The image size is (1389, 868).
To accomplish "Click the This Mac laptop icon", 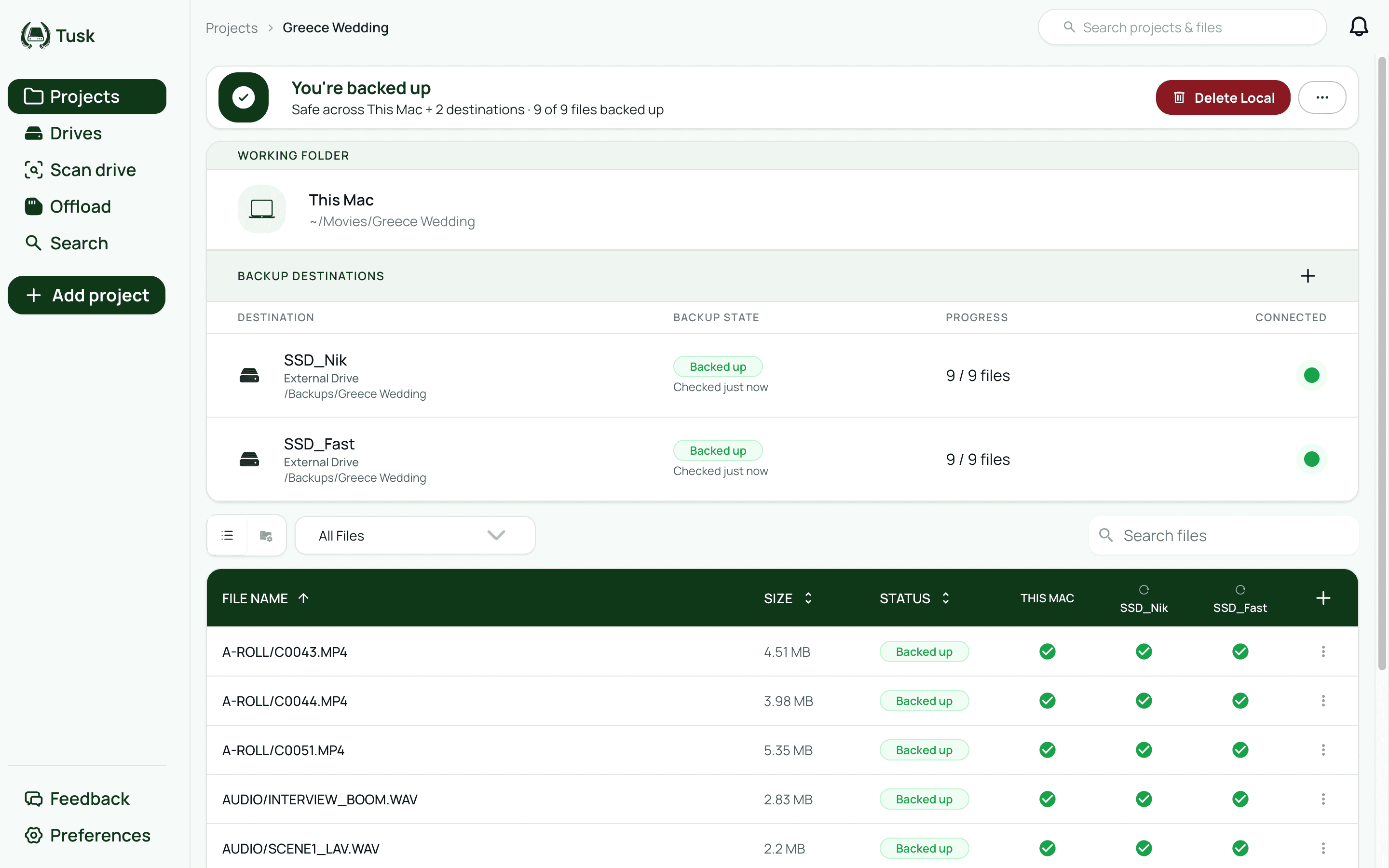I will [262, 209].
